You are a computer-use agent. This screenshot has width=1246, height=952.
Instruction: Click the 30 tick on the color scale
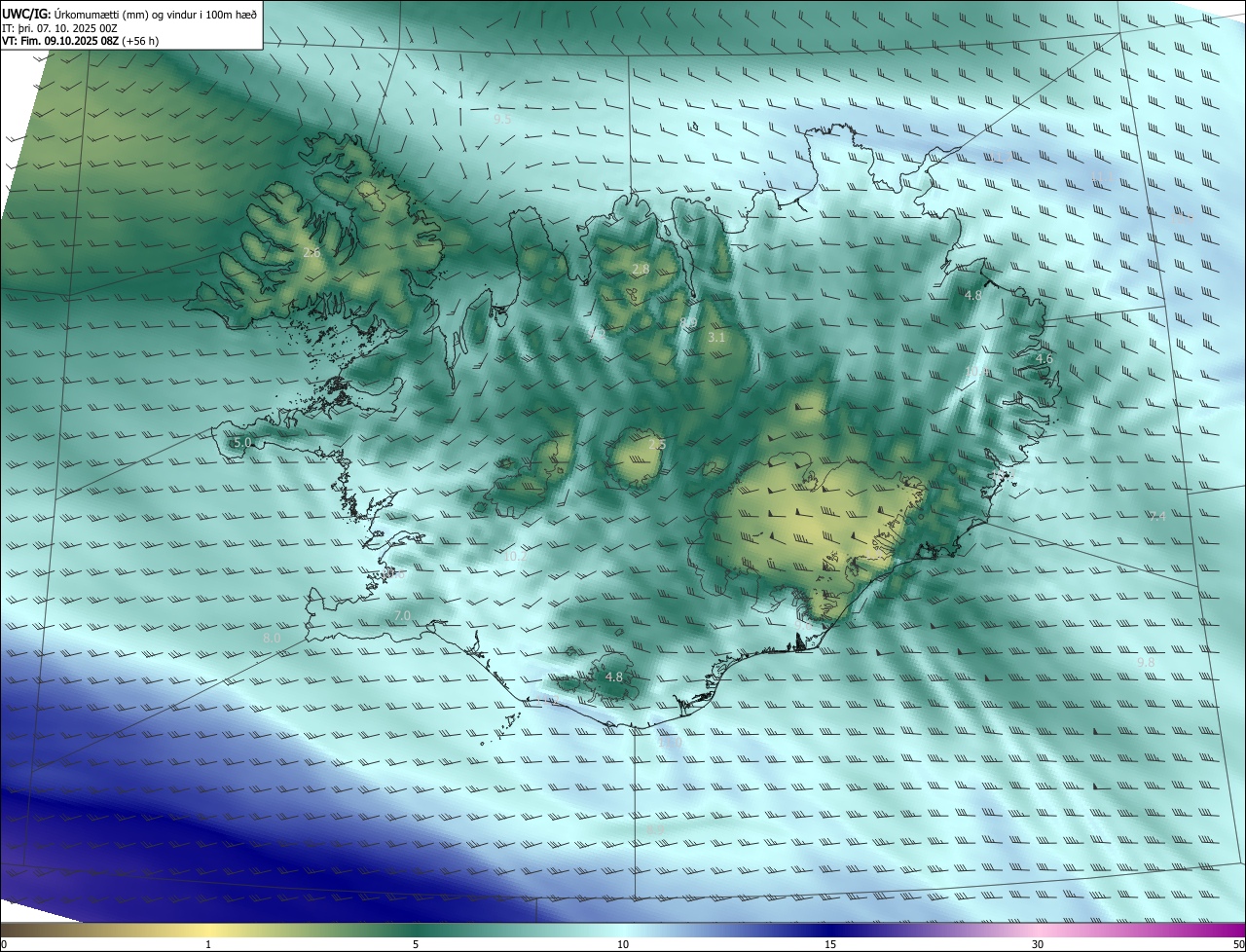1038,944
